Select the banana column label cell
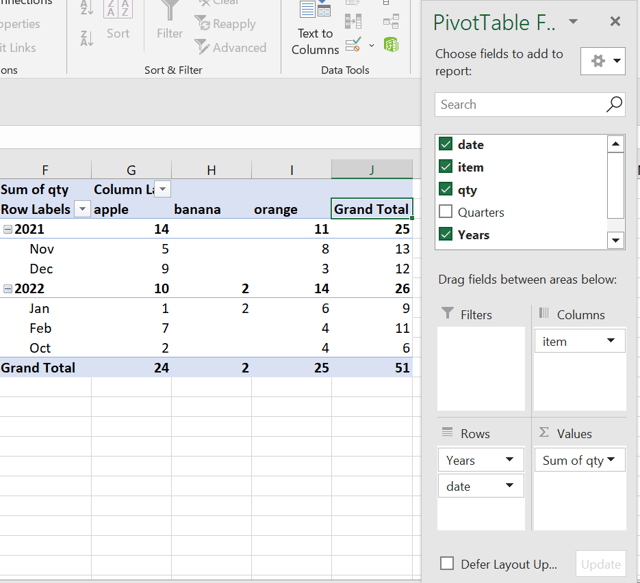This screenshot has height=583, width=640. (211, 209)
